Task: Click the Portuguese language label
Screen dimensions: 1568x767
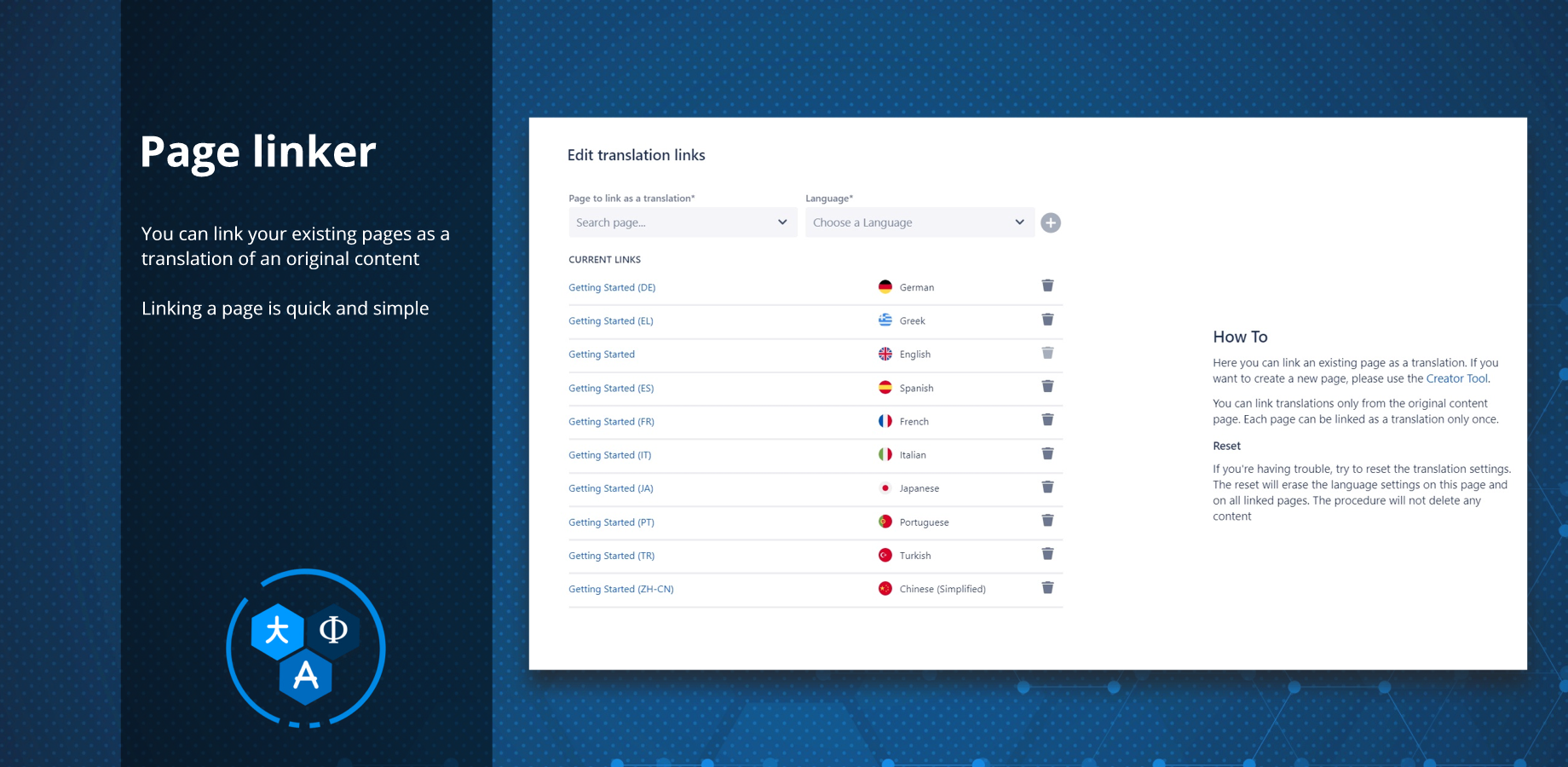Action: click(x=925, y=522)
